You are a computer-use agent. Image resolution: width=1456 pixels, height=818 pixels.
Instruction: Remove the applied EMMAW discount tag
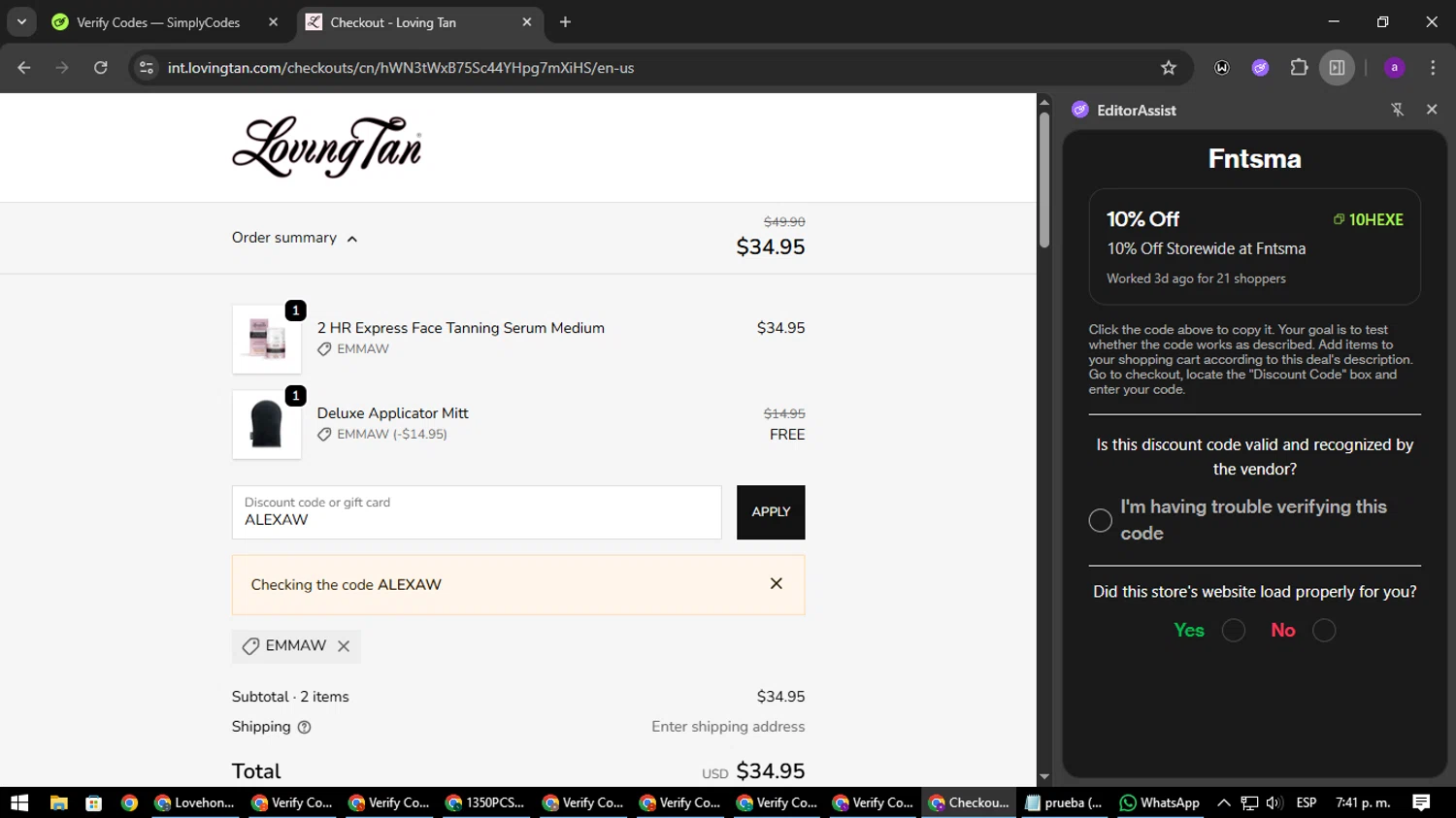pos(344,646)
